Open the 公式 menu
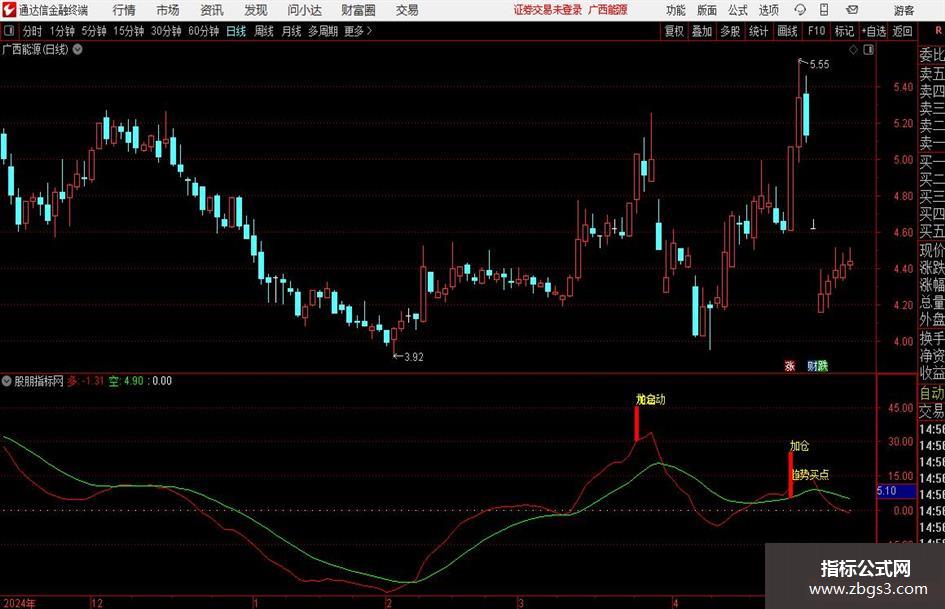 point(738,10)
